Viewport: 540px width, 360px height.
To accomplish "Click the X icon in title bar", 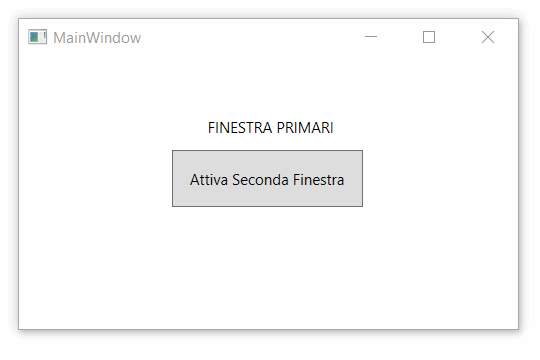I will pos(488,37).
